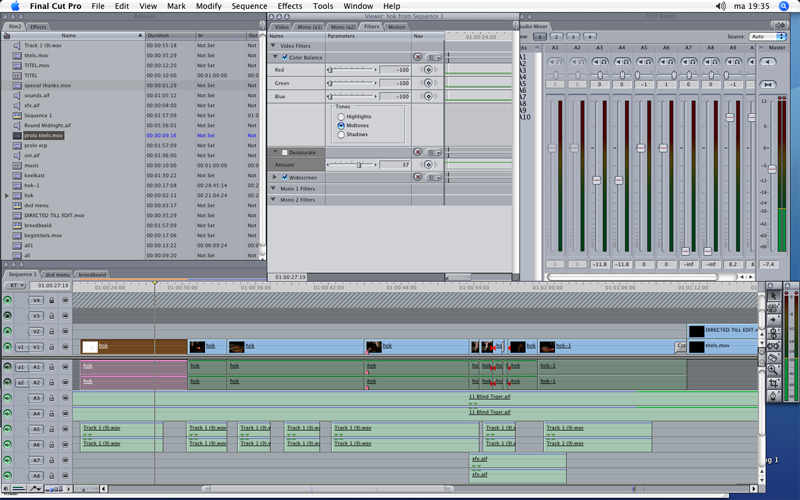
Task: Select the Roll edit tool
Action: pos(773,333)
